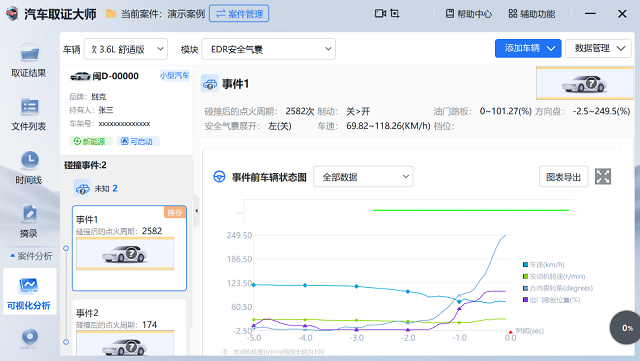Click the 可启动 tag
This screenshot has height=361, width=640.
138,141
